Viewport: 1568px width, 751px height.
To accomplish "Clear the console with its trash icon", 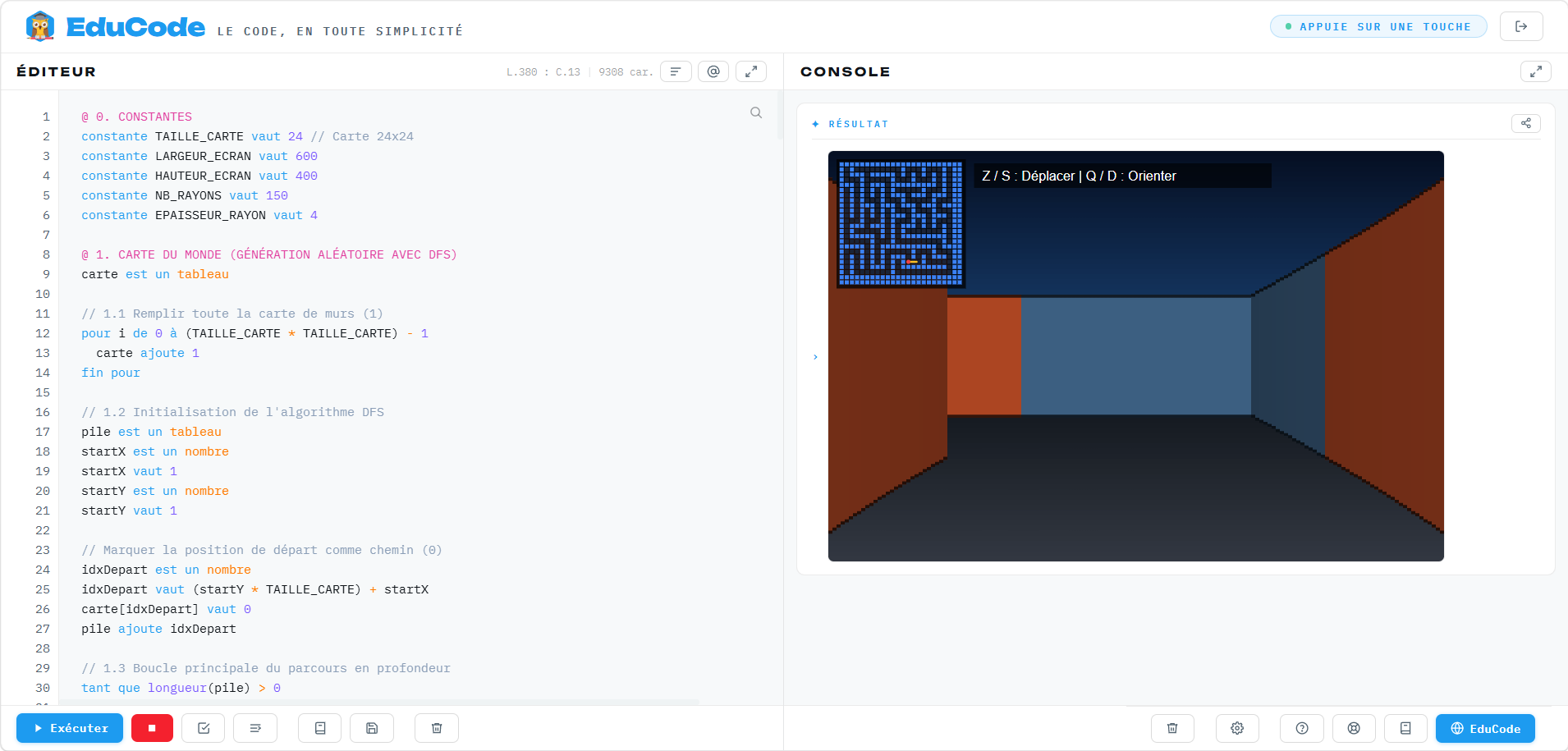I will [x=1172, y=728].
